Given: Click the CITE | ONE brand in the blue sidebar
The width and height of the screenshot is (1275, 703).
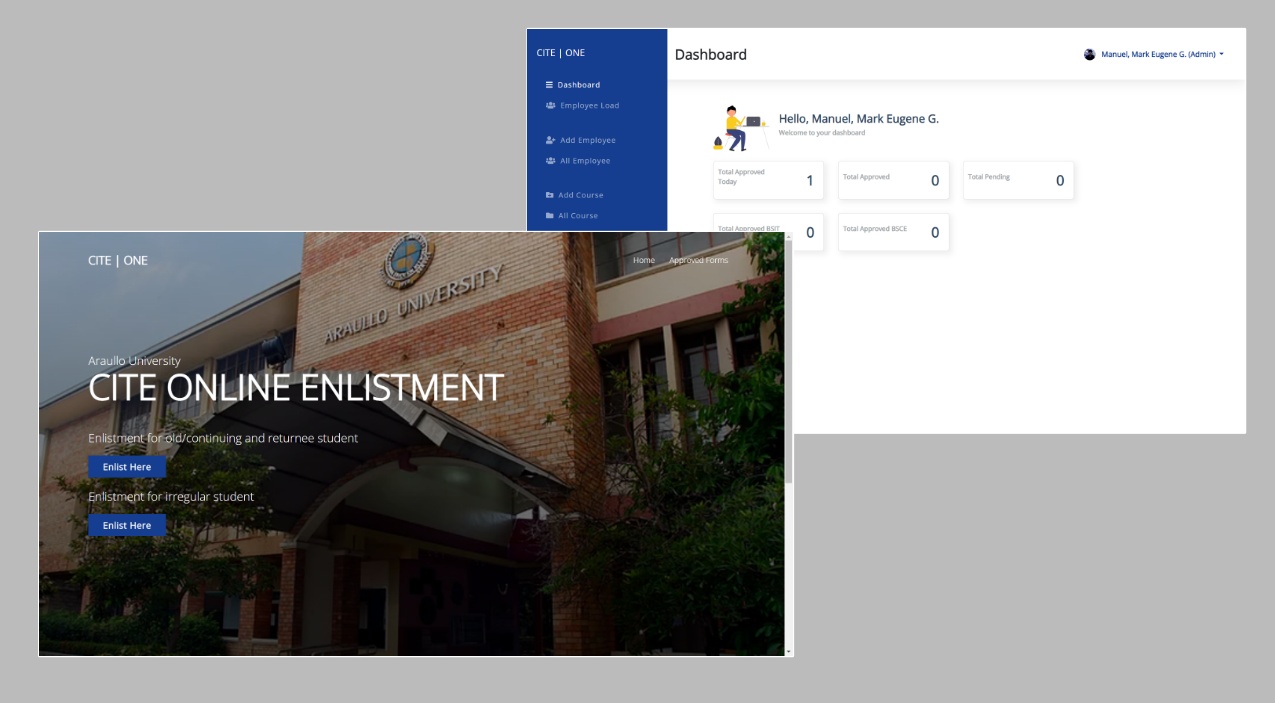Looking at the screenshot, I should pos(561,53).
